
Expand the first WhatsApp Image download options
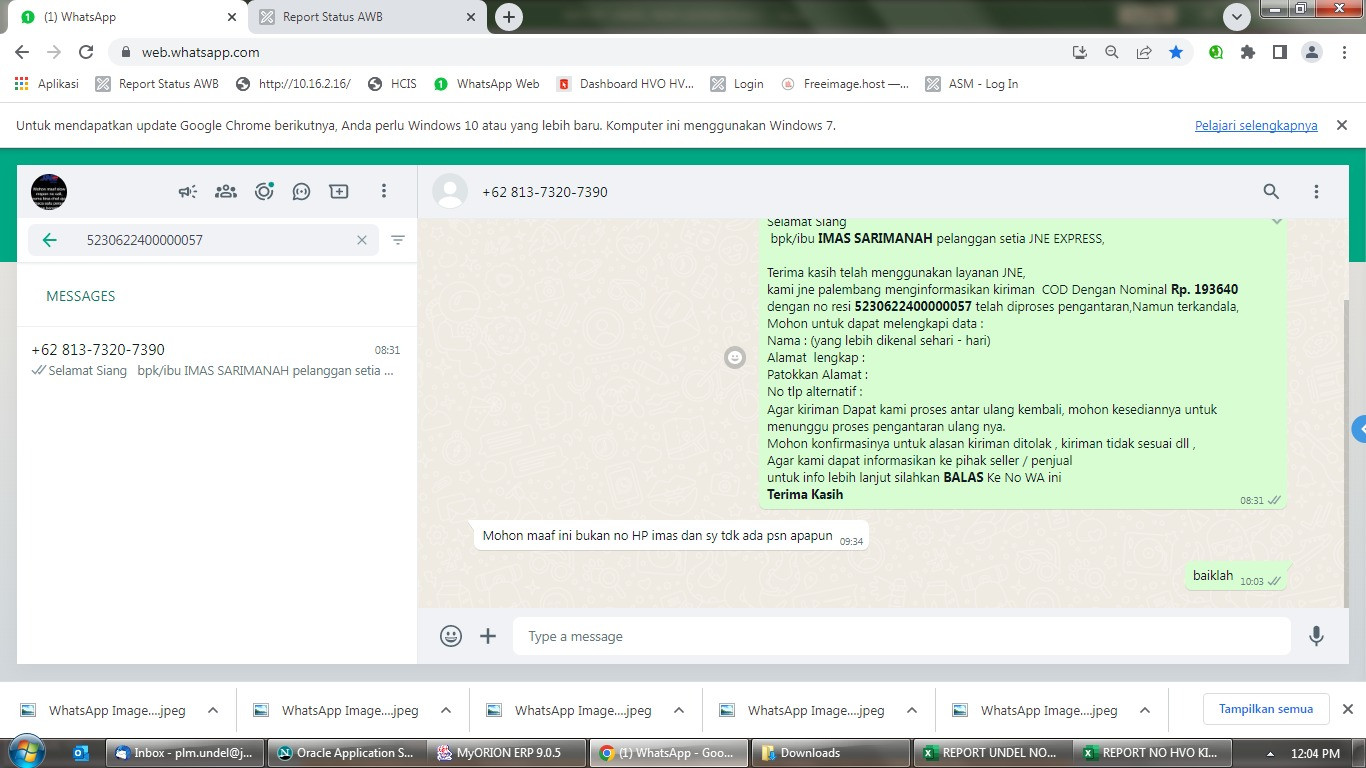(213, 711)
